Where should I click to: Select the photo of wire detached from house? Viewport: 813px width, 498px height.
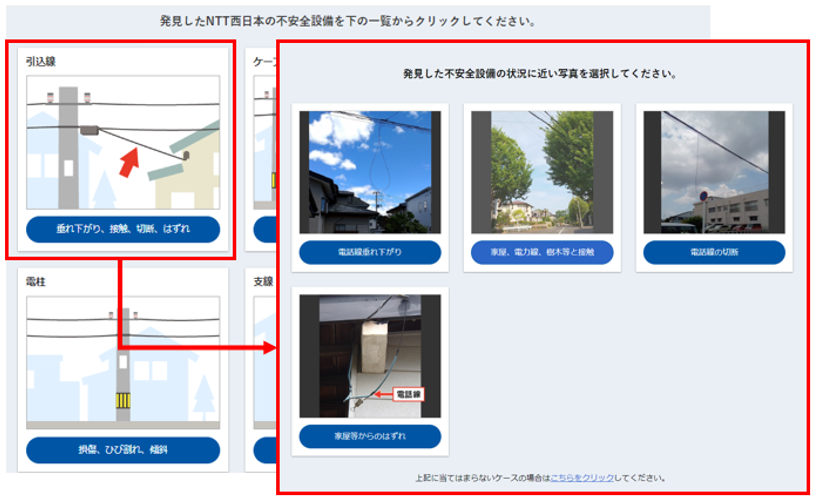(370, 357)
